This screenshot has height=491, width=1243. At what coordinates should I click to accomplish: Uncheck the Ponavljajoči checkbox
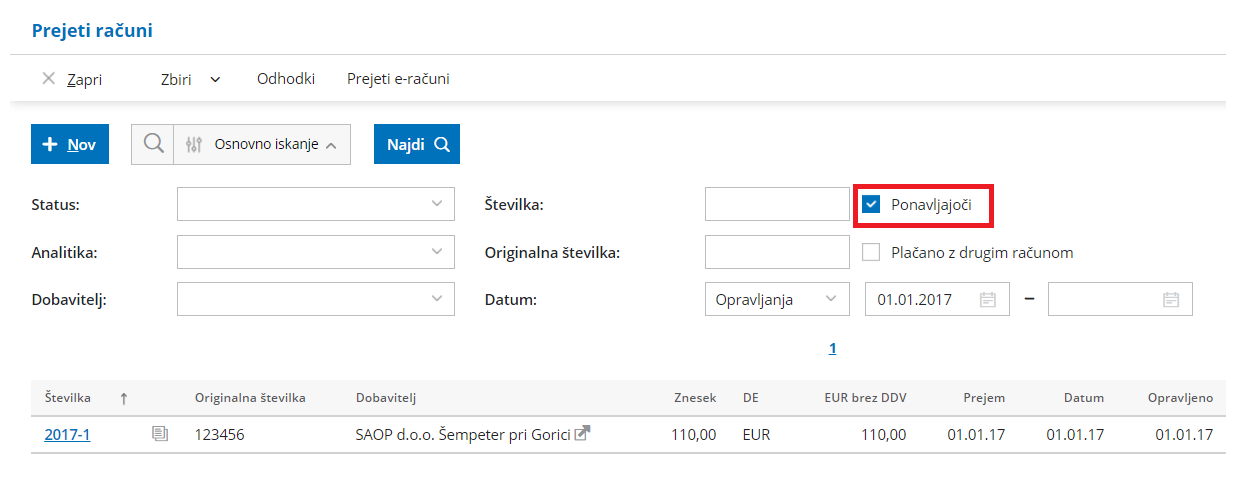pos(872,205)
